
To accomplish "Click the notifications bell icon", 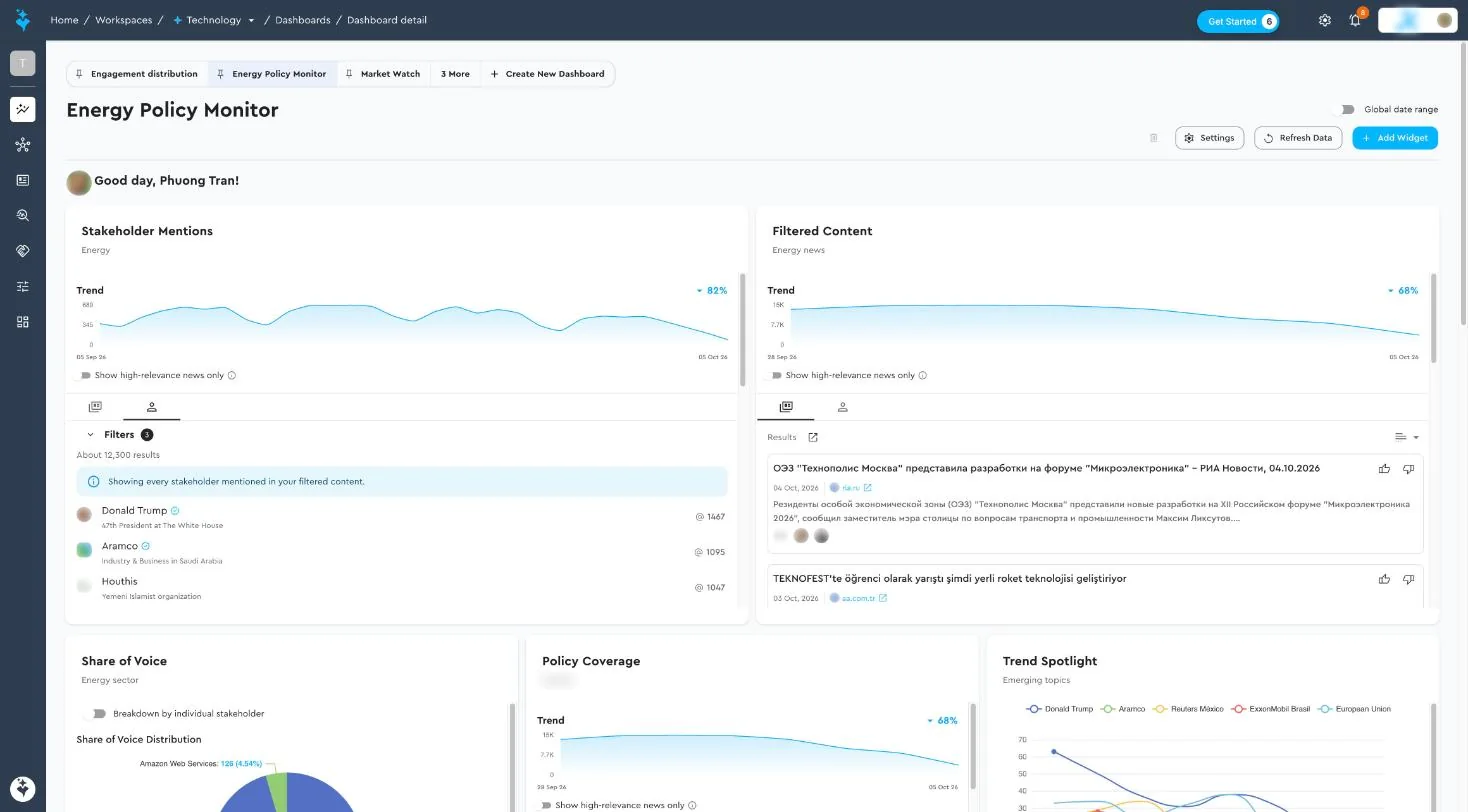I will pyautogui.click(x=1355, y=20).
